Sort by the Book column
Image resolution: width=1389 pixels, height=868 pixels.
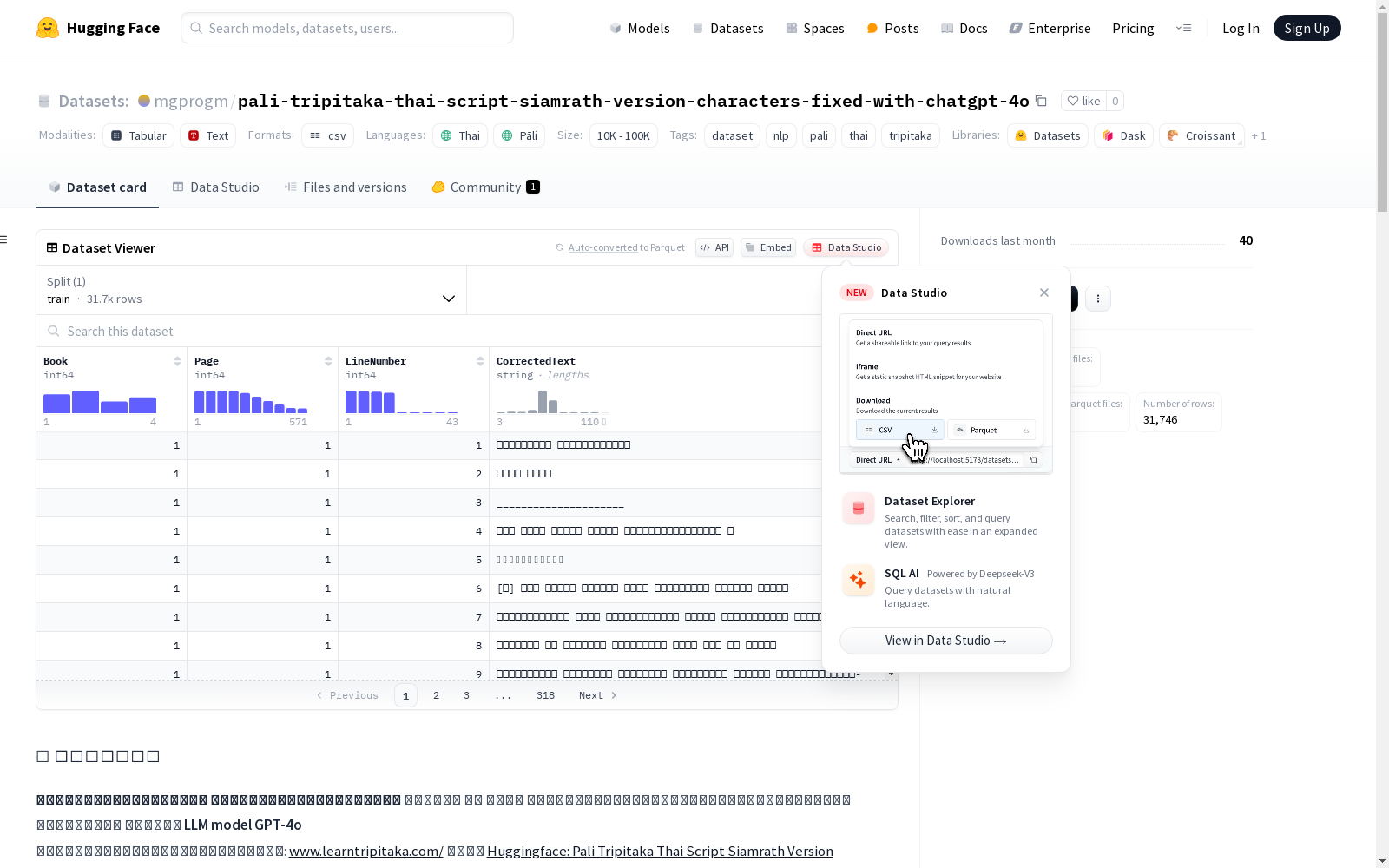pos(177,361)
